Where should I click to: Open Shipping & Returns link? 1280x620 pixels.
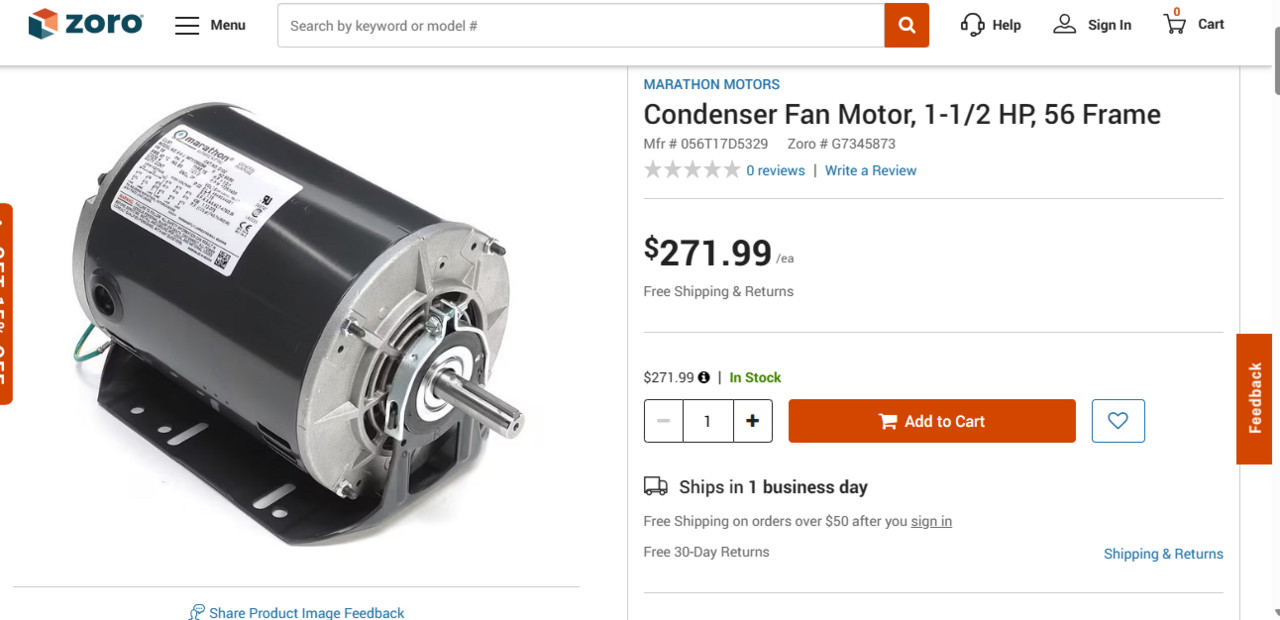tap(1163, 554)
